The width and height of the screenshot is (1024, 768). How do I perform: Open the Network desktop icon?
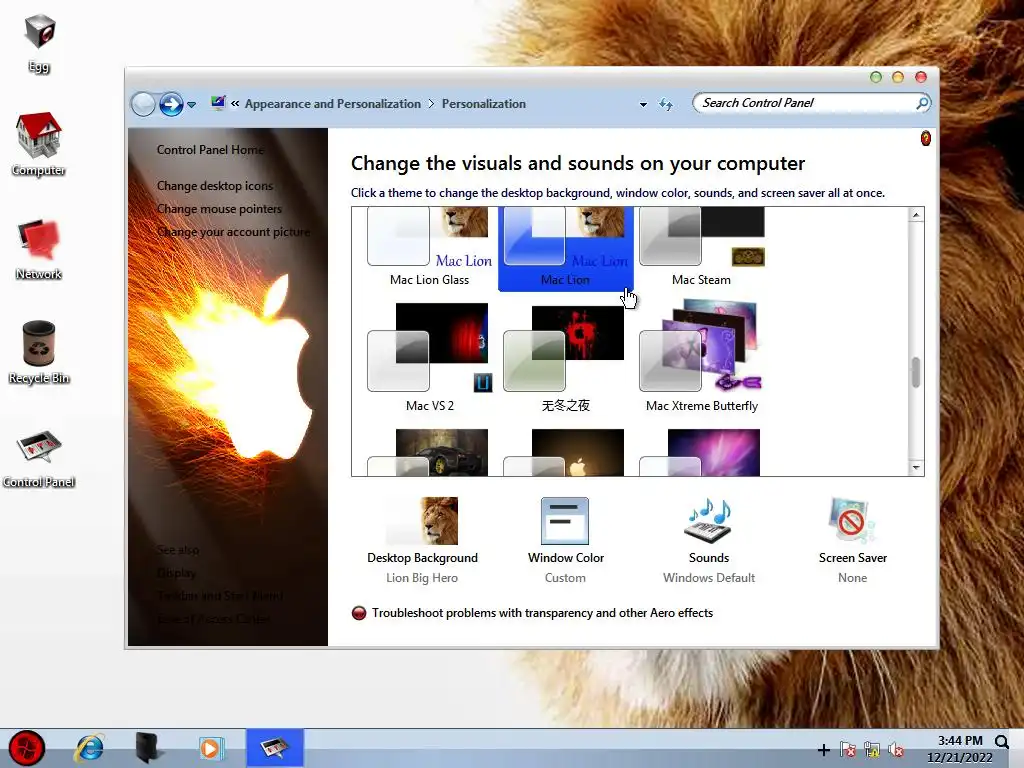pyautogui.click(x=39, y=250)
